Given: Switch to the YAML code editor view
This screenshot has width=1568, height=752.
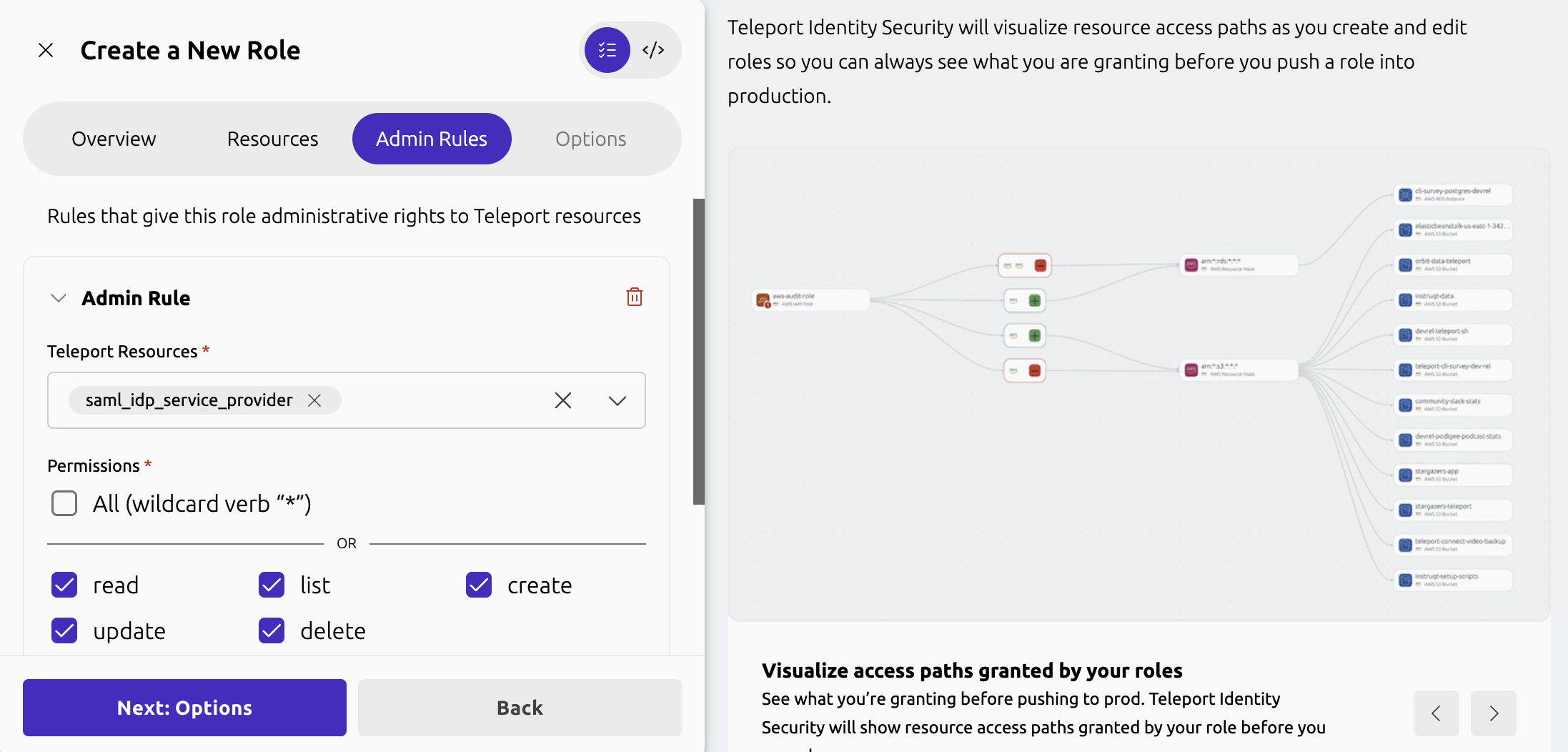Looking at the screenshot, I should (x=653, y=50).
